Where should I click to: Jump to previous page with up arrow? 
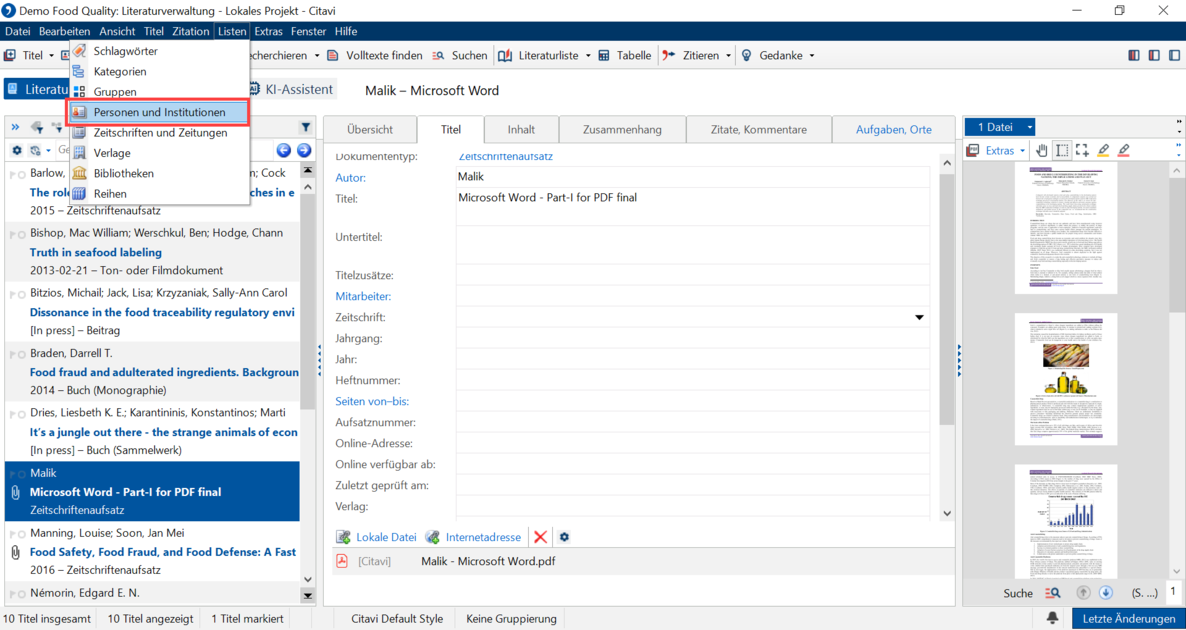click(1082, 592)
